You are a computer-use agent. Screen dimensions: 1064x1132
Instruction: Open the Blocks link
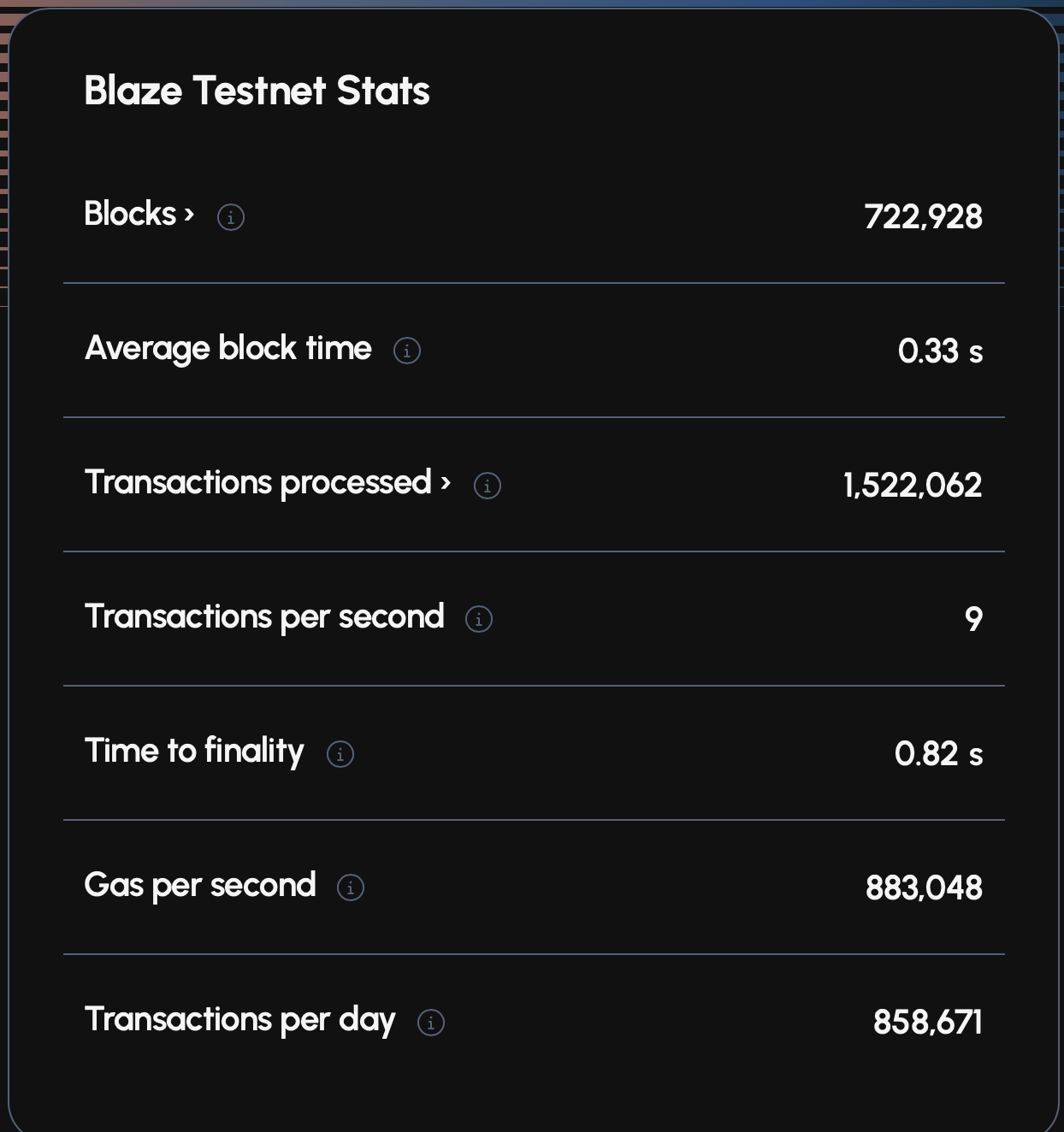130,214
